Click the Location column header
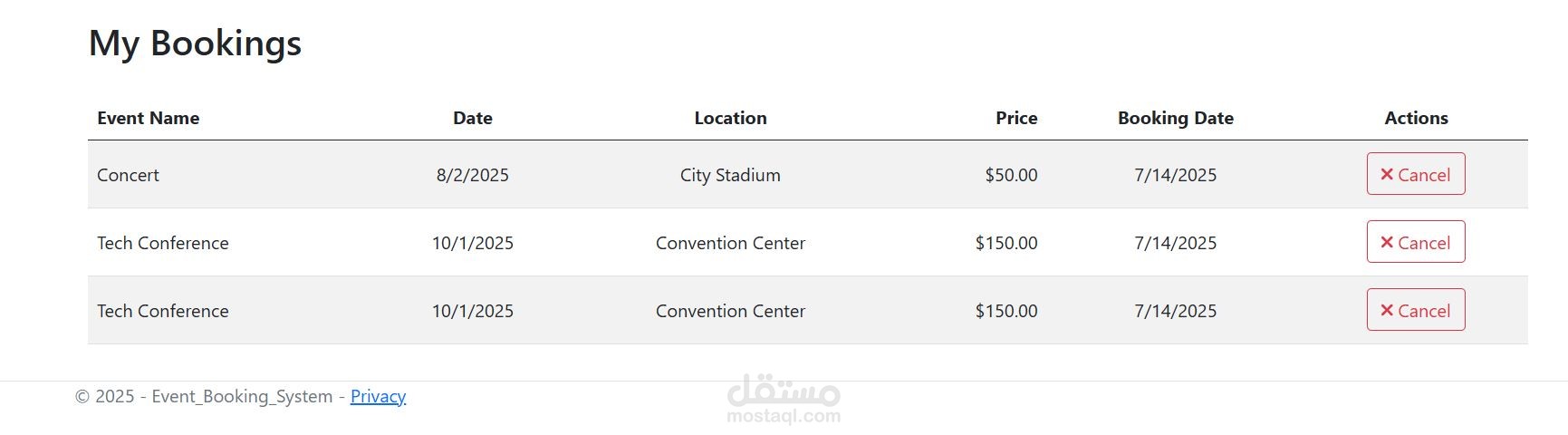 pyautogui.click(x=730, y=118)
